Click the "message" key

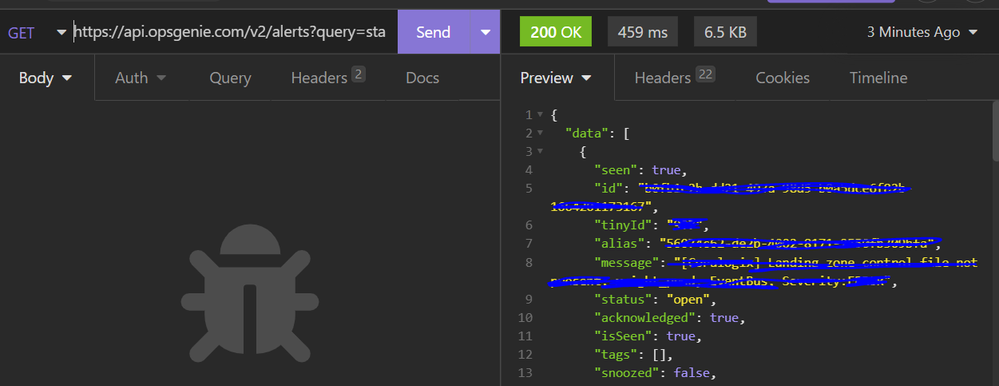tap(626, 262)
